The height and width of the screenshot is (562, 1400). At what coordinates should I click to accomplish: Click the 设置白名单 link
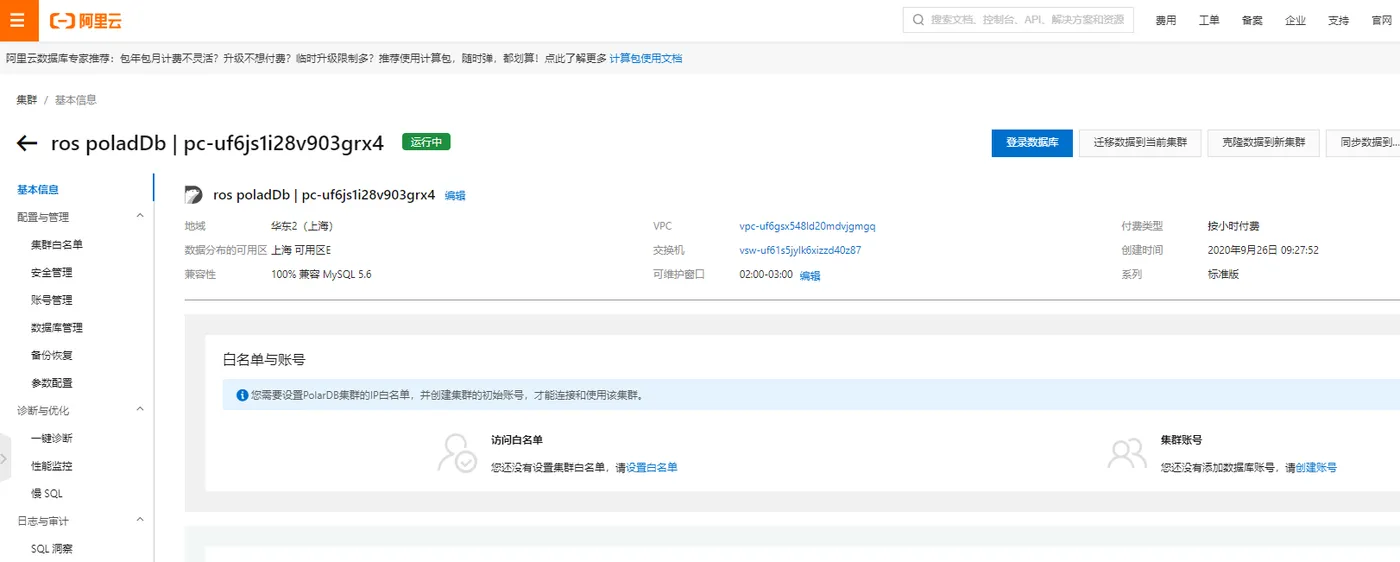pyautogui.click(x=652, y=467)
